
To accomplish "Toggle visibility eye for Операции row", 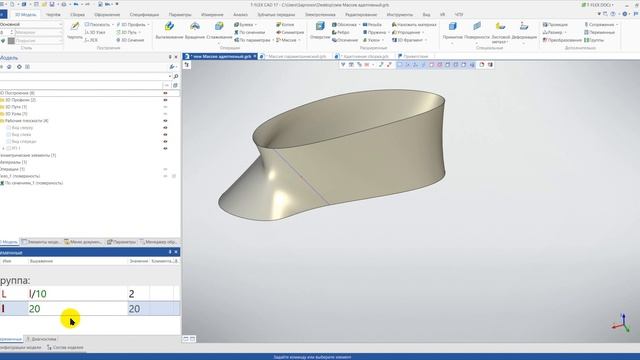I will click(x=165, y=169).
